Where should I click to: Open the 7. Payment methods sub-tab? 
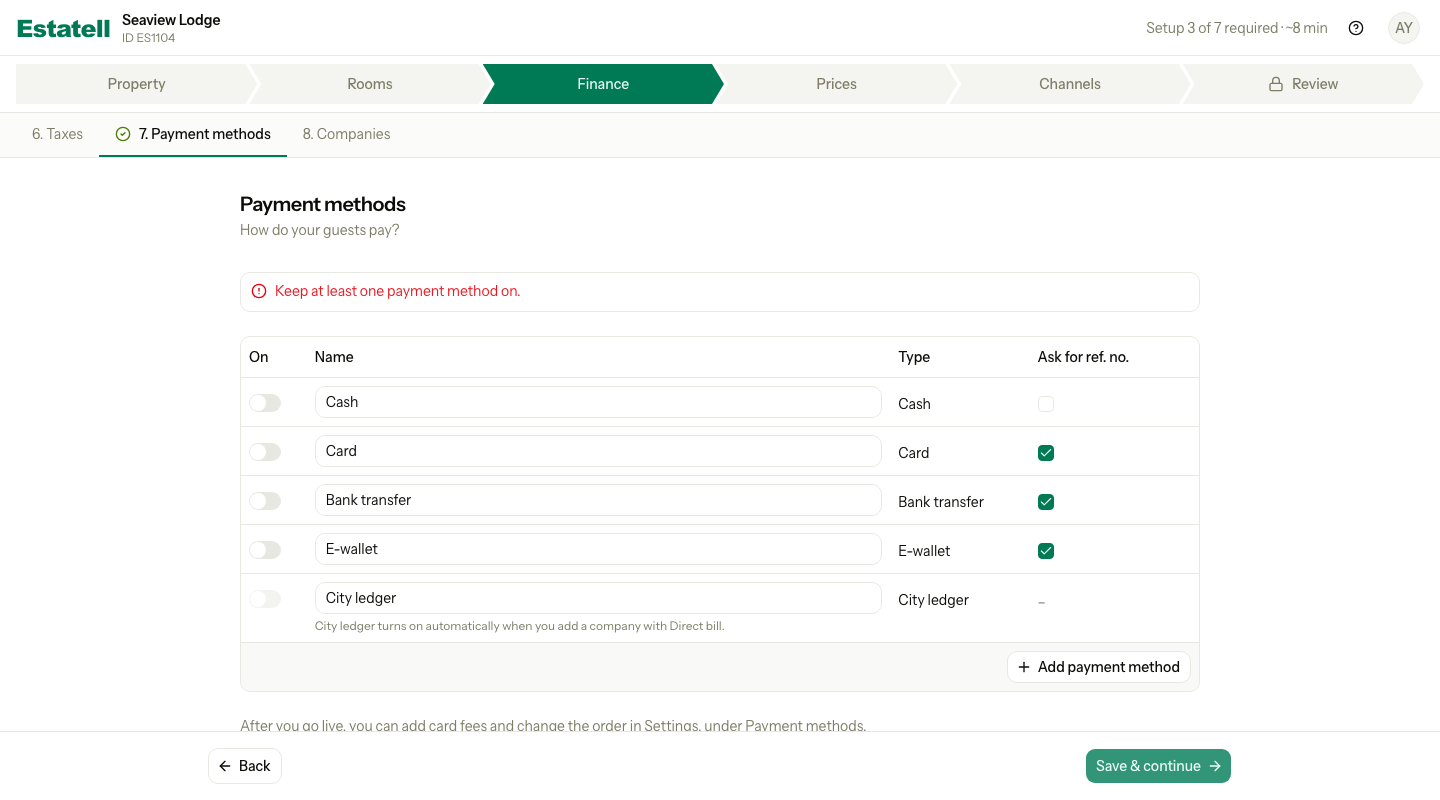pyautogui.click(x=193, y=134)
